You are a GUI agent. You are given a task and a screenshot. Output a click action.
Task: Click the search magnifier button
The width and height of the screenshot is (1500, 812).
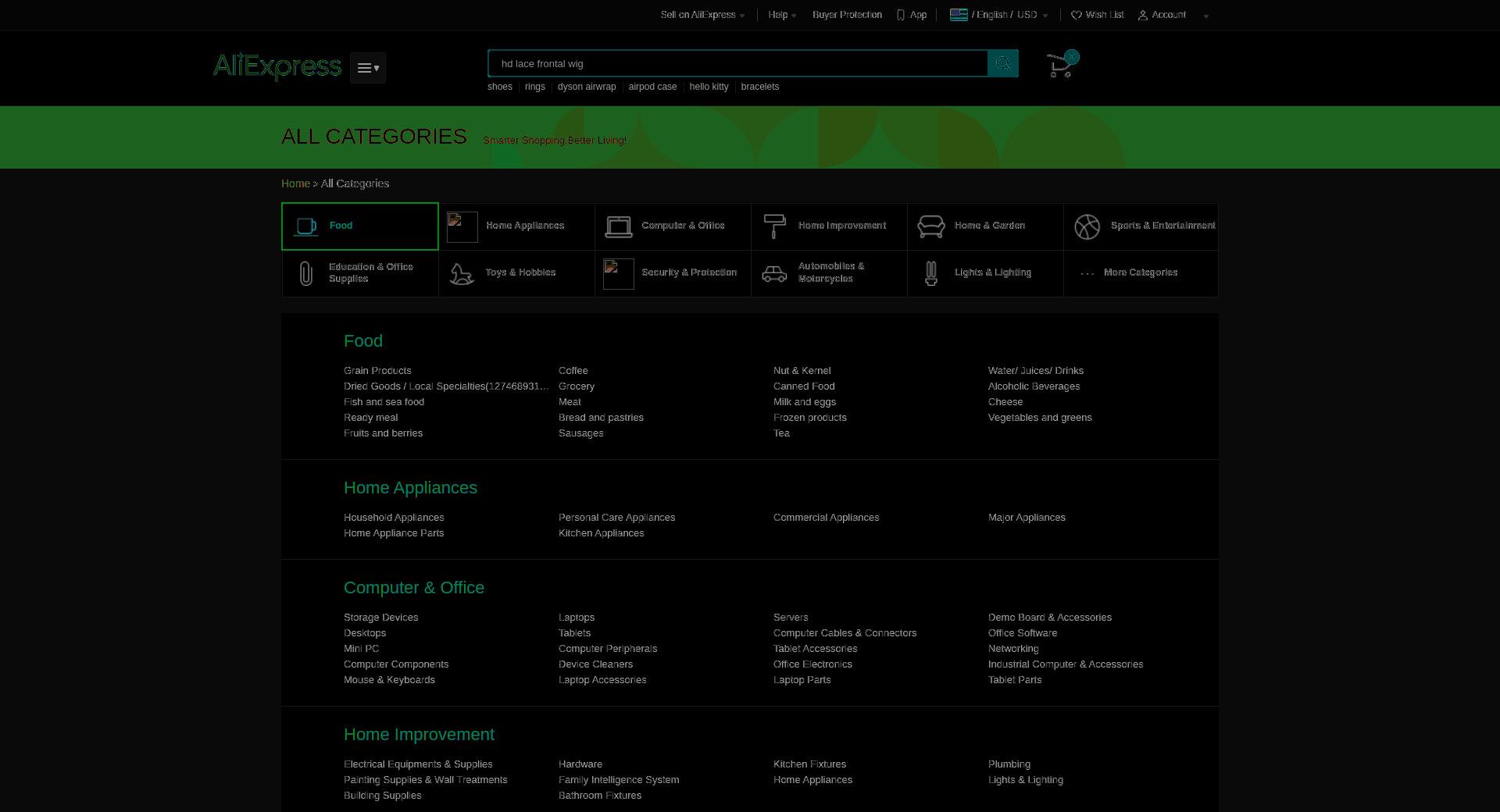click(x=1003, y=63)
